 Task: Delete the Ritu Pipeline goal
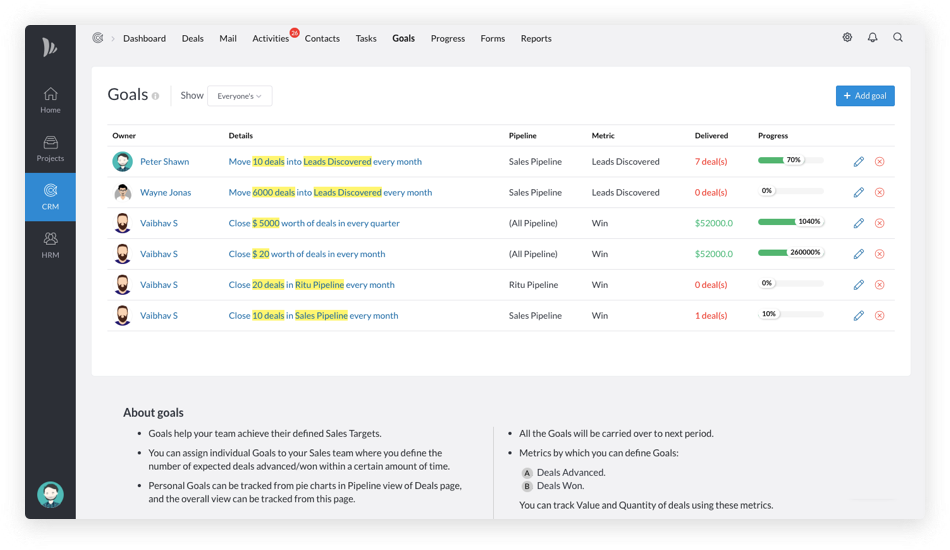pyautogui.click(x=880, y=285)
